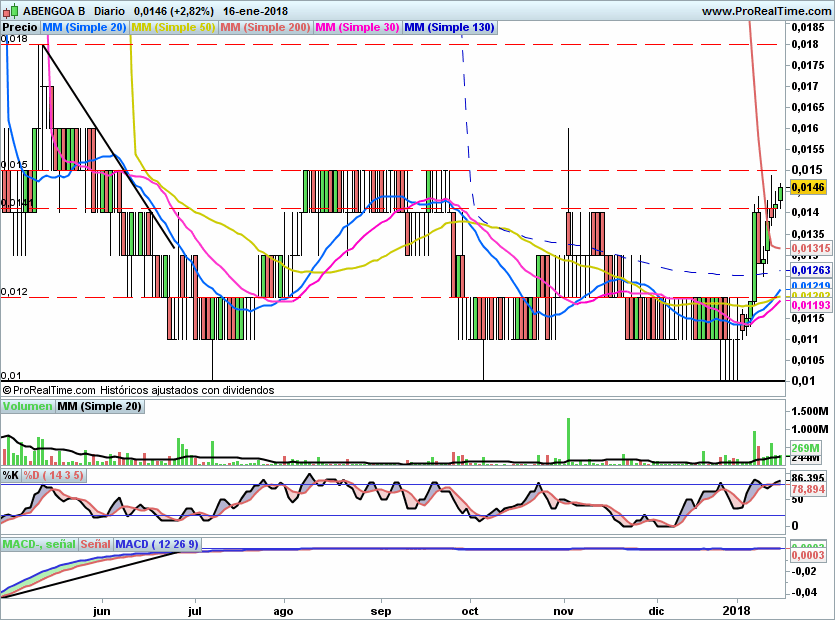
Task: Click the sep month marker on the time axis
Action: pyautogui.click(x=381, y=610)
